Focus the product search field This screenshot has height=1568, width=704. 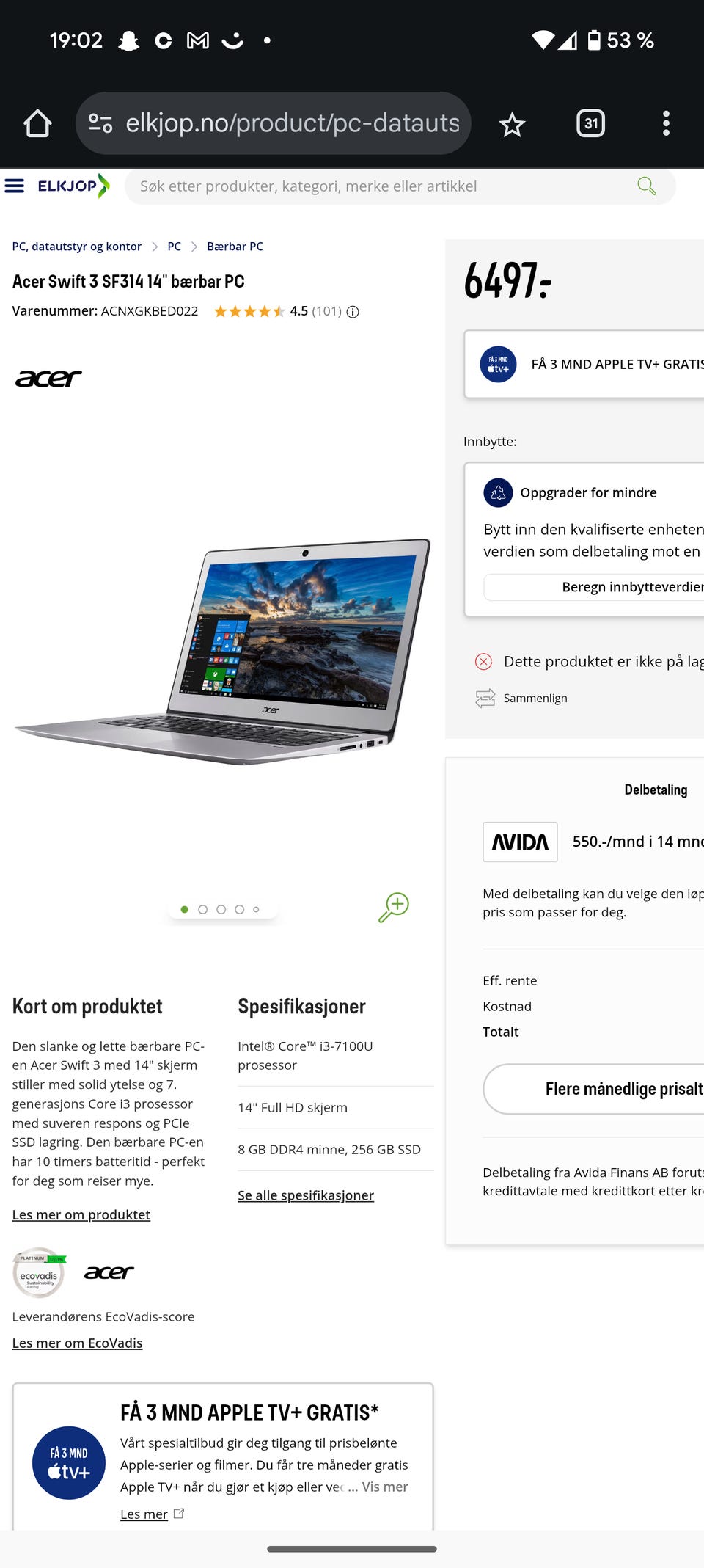click(381, 186)
